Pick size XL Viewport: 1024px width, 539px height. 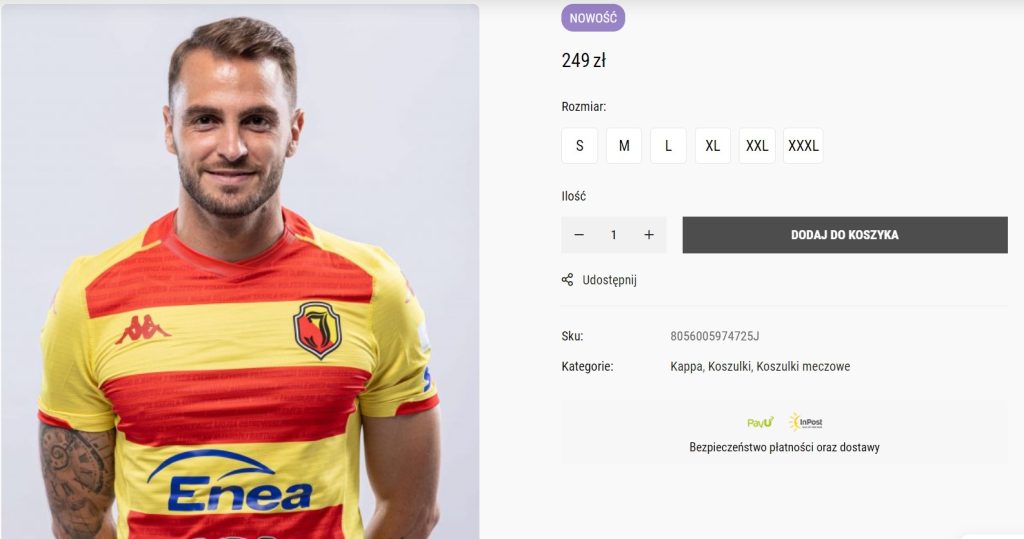(712, 146)
